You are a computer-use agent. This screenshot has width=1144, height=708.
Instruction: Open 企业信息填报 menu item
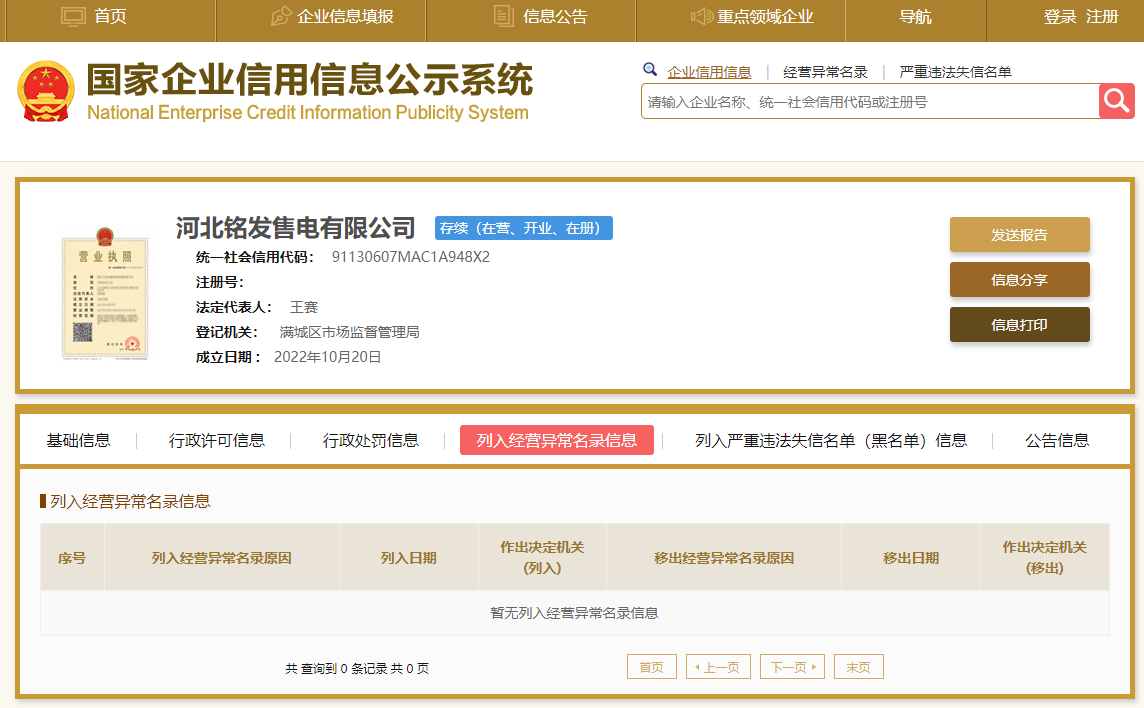pyautogui.click(x=345, y=17)
